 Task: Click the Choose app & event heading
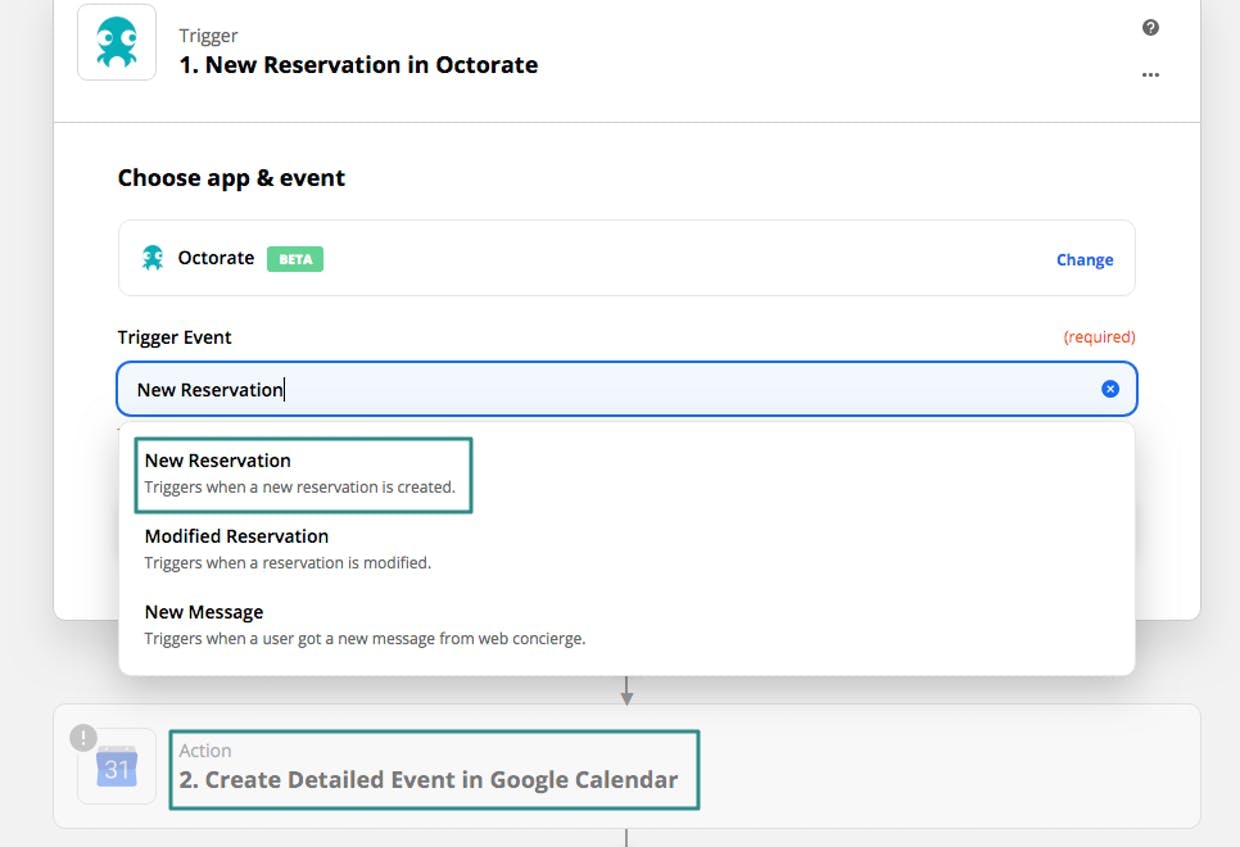pos(231,178)
